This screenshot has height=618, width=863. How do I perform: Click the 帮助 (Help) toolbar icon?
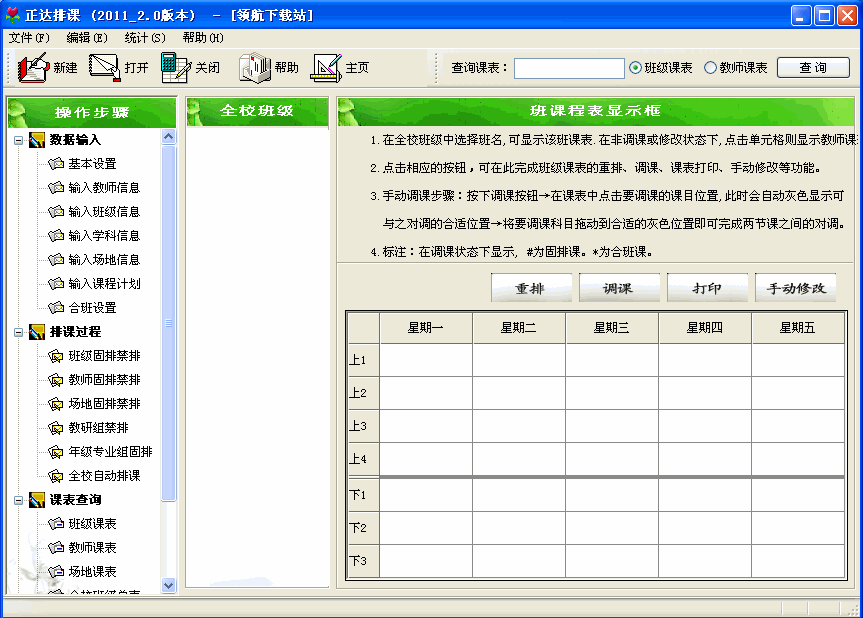point(255,68)
